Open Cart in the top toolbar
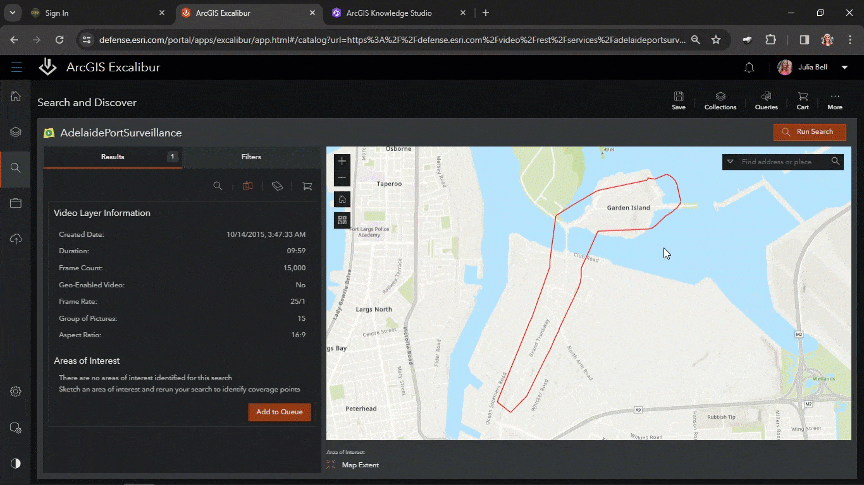Image resolution: width=864 pixels, height=485 pixels. pyautogui.click(x=802, y=101)
